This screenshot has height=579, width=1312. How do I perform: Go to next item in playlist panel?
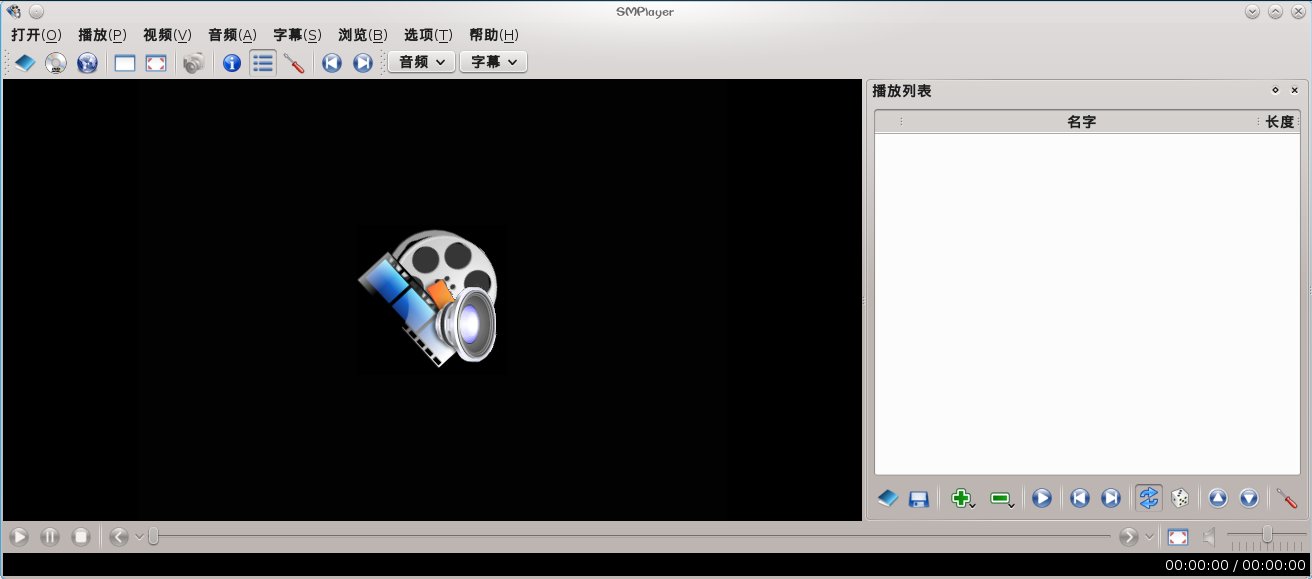1111,498
